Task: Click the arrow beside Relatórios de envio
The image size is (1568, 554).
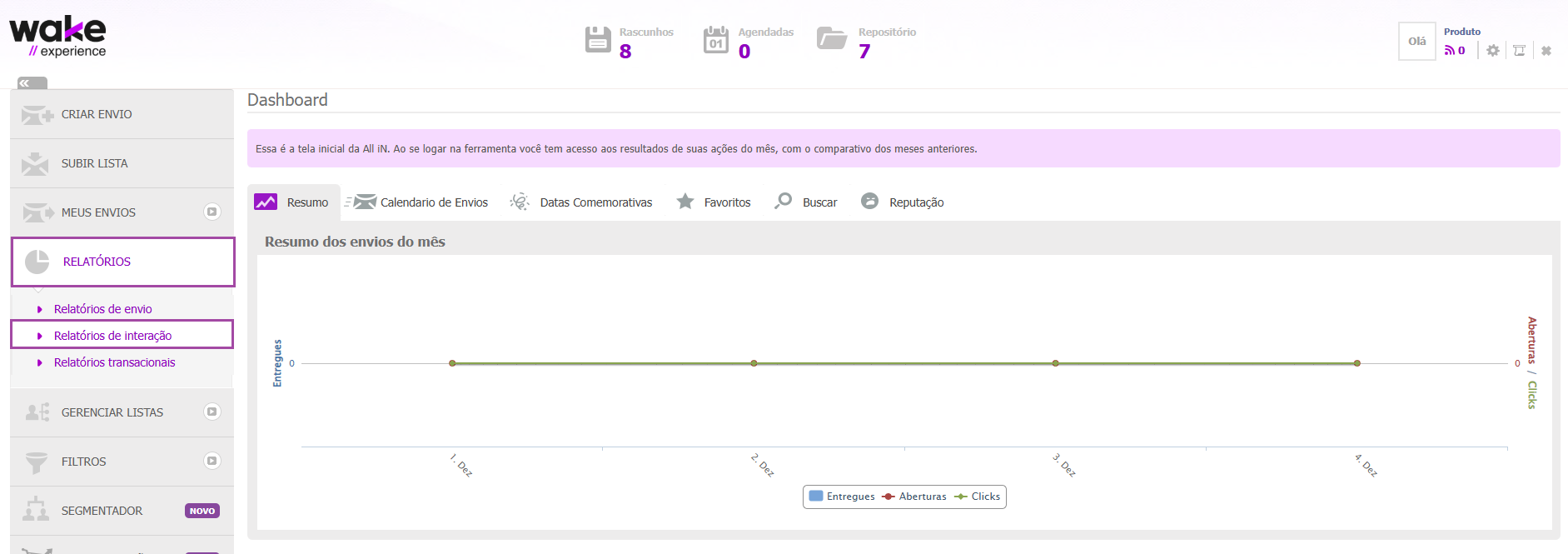Action: [x=39, y=309]
